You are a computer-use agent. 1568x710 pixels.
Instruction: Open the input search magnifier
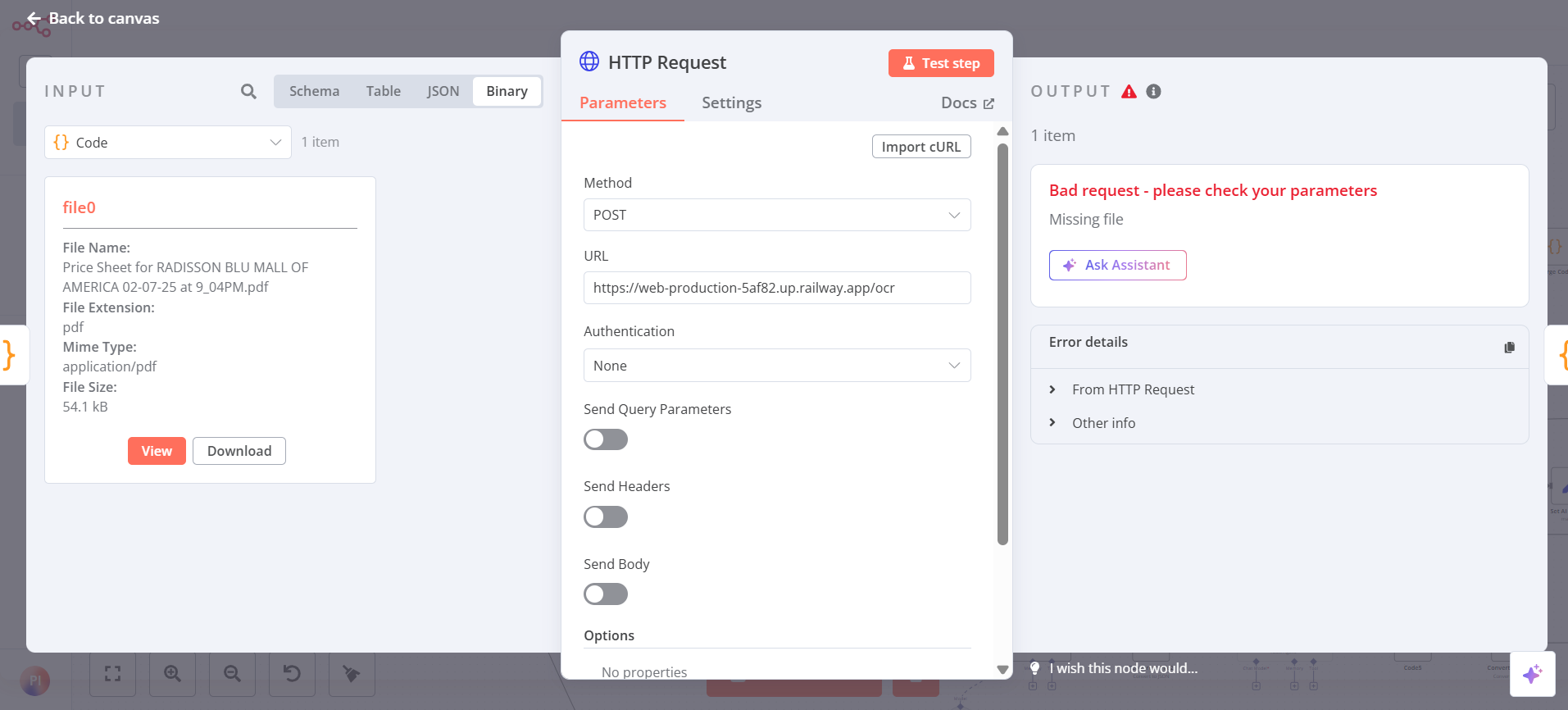click(248, 92)
